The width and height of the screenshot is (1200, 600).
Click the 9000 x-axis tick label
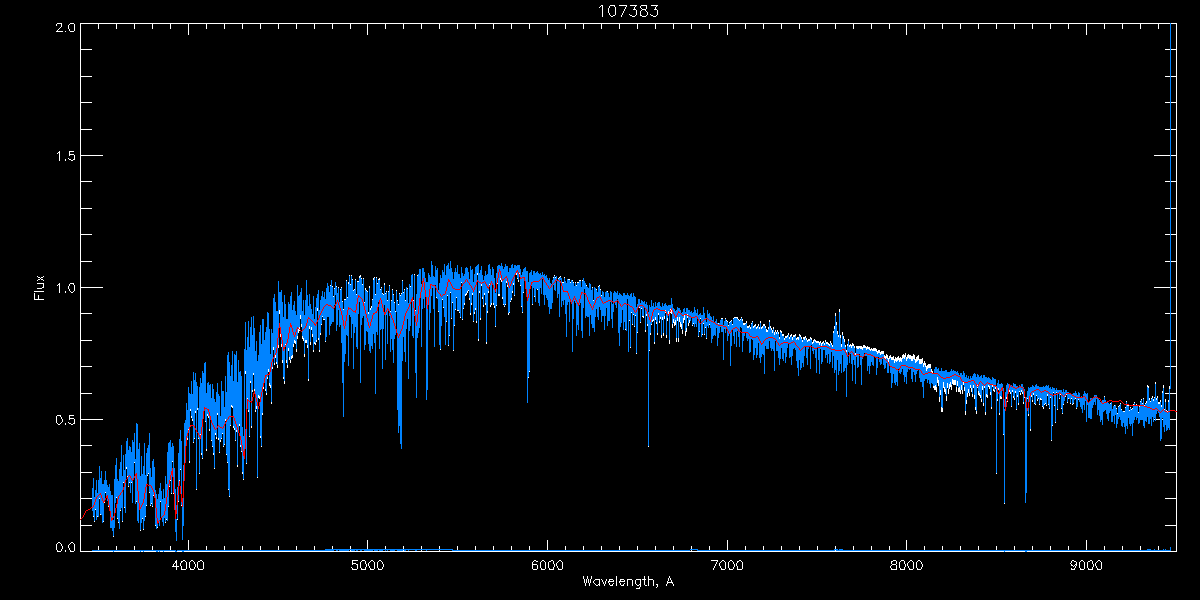(x=1087, y=565)
